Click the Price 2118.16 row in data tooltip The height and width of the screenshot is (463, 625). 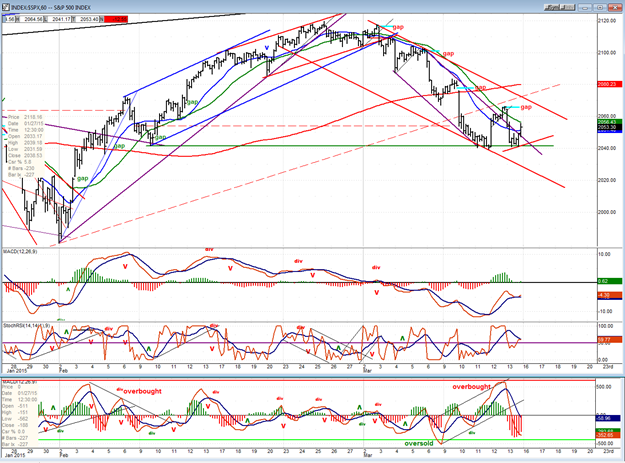pos(26,117)
